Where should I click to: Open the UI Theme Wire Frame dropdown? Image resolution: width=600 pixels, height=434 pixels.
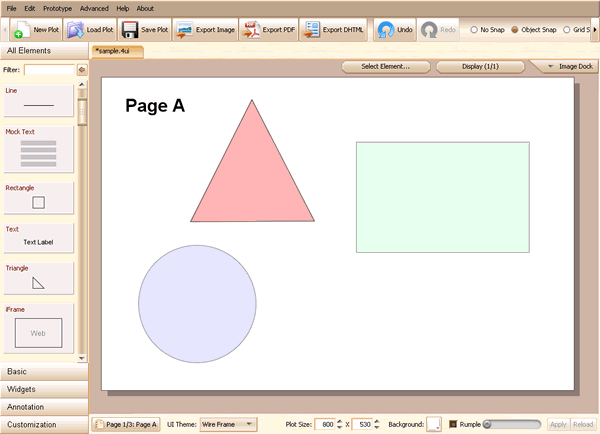[x=228, y=424]
